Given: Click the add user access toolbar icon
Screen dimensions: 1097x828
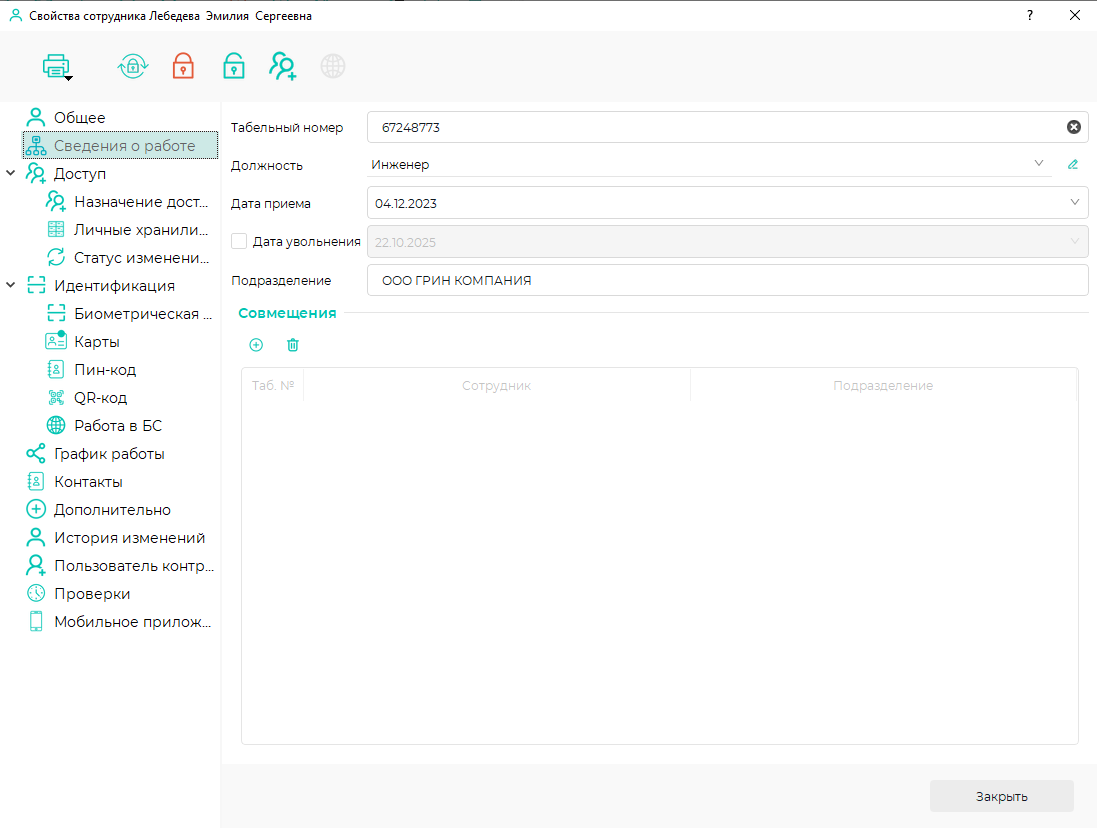Looking at the screenshot, I should pos(283,66).
